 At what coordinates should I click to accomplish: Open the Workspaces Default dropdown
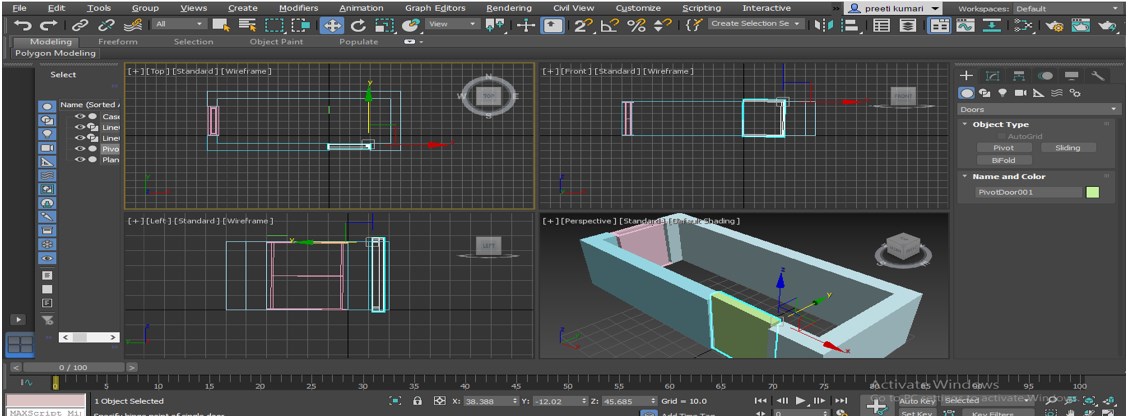[1068, 8]
